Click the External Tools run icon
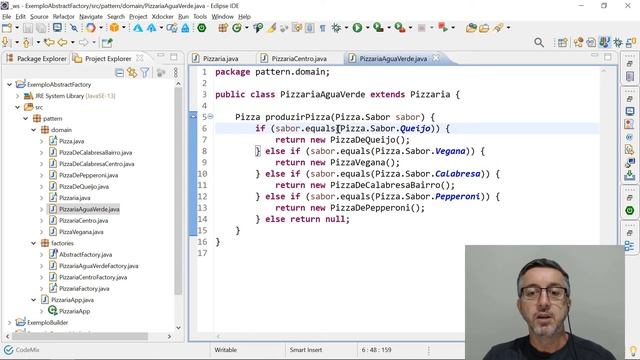The height and width of the screenshot is (360, 640). pos(400,28)
